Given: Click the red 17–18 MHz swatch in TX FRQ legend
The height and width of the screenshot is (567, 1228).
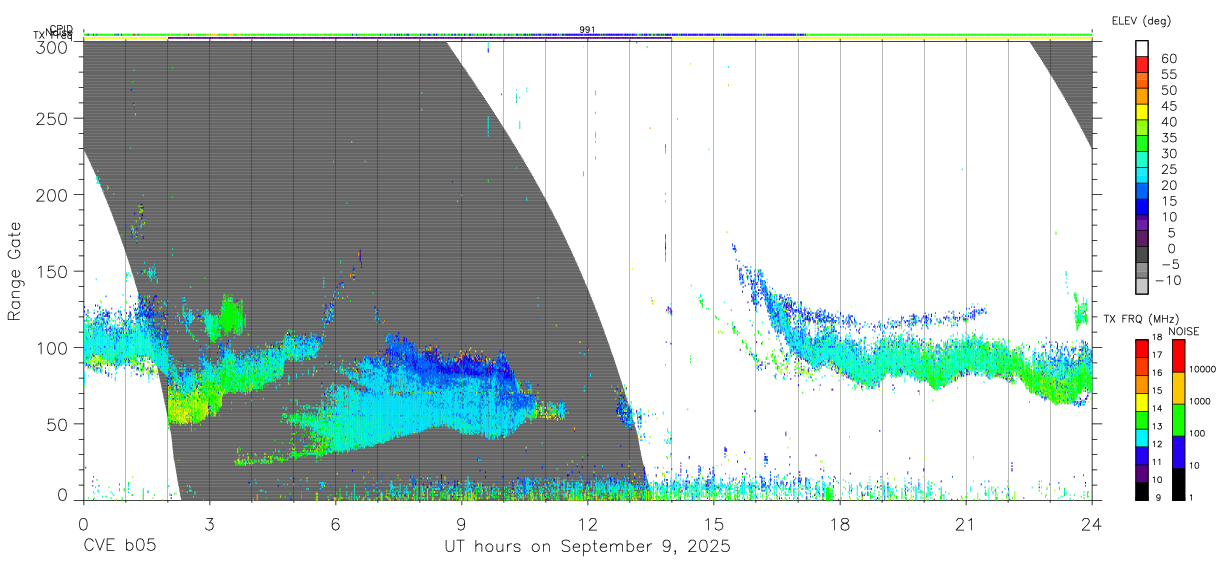Looking at the screenshot, I should [x=1141, y=347].
